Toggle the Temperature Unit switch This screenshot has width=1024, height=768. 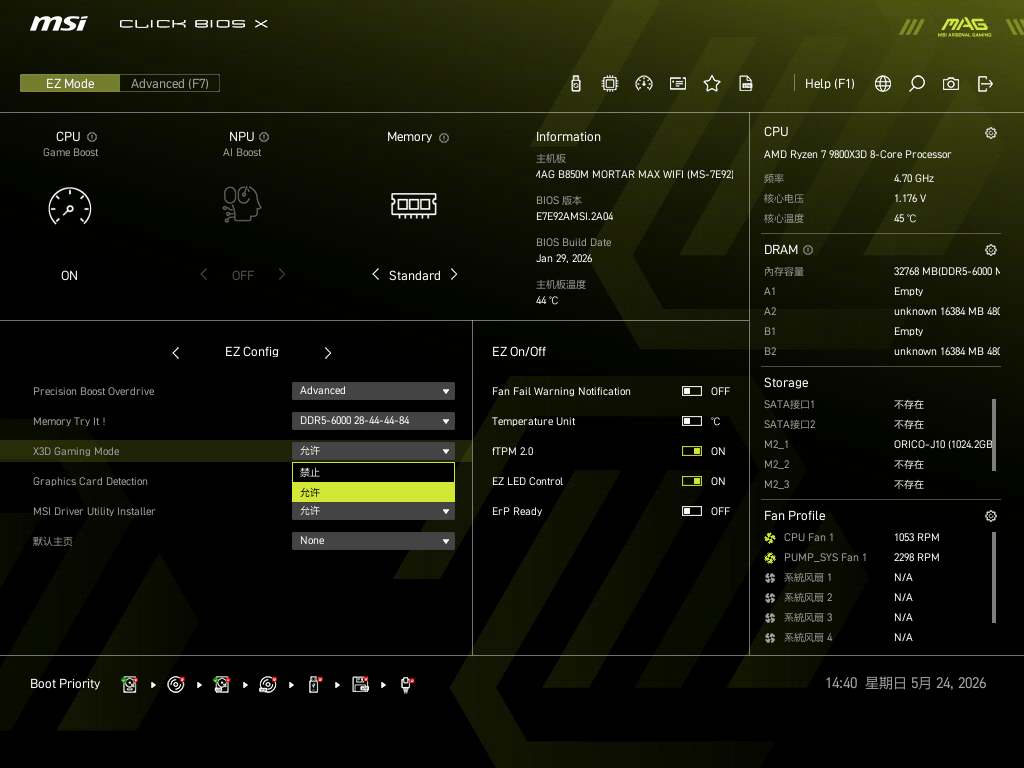tap(692, 421)
